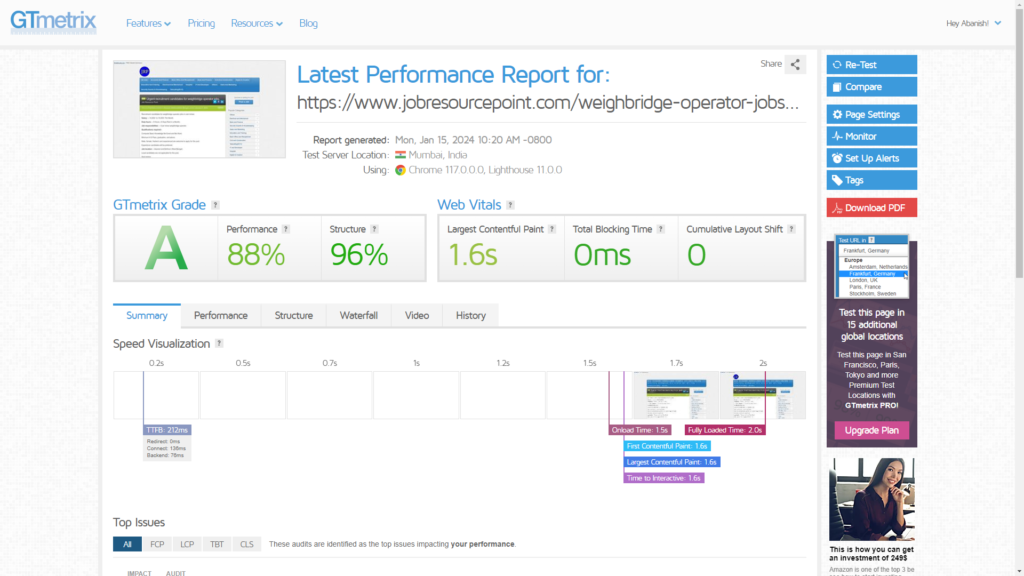The height and width of the screenshot is (576, 1024).
Task: Click the tested URL jobresourcepoint link
Action: pos(548,103)
